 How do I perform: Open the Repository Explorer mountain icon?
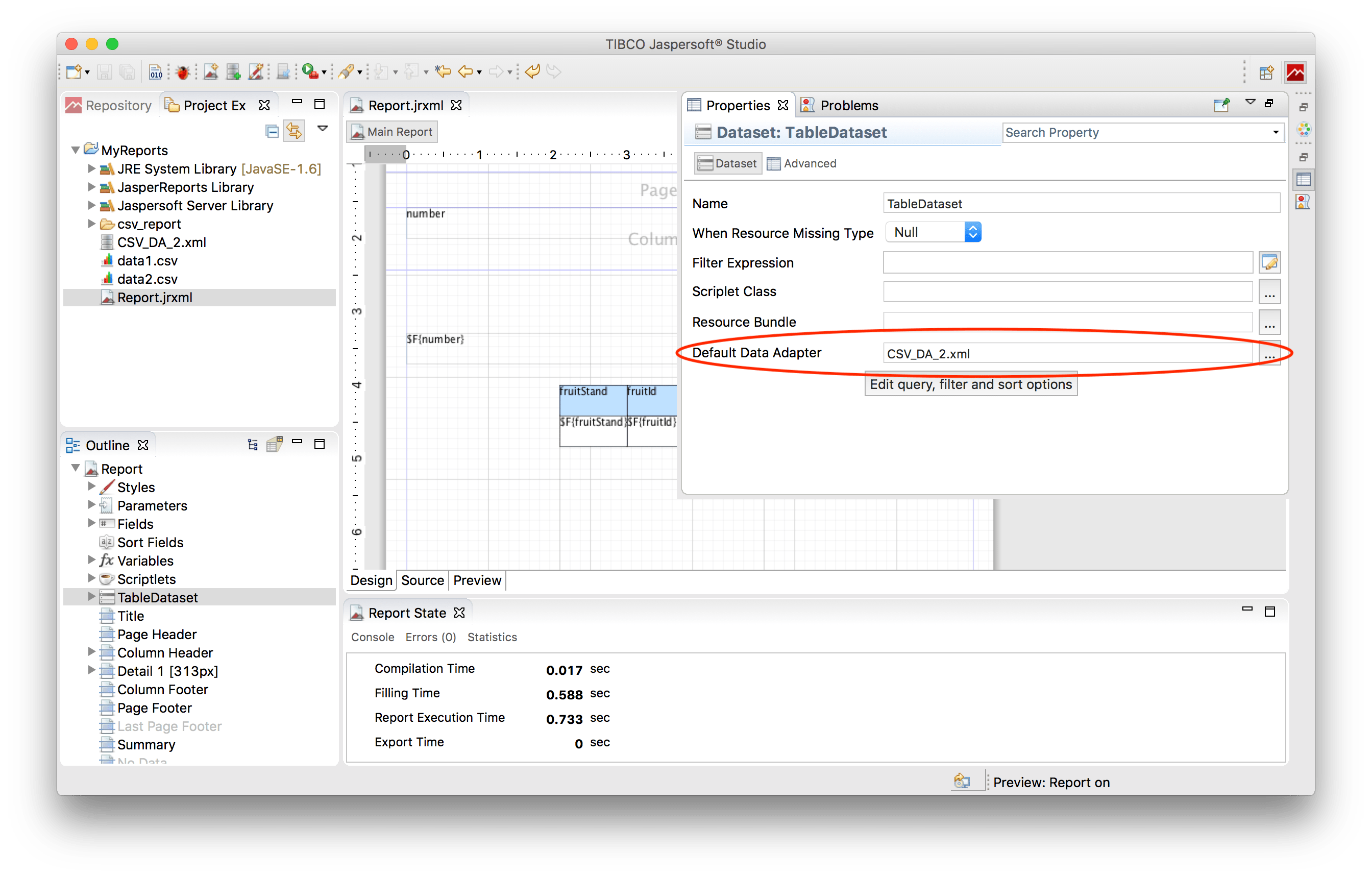(74, 105)
